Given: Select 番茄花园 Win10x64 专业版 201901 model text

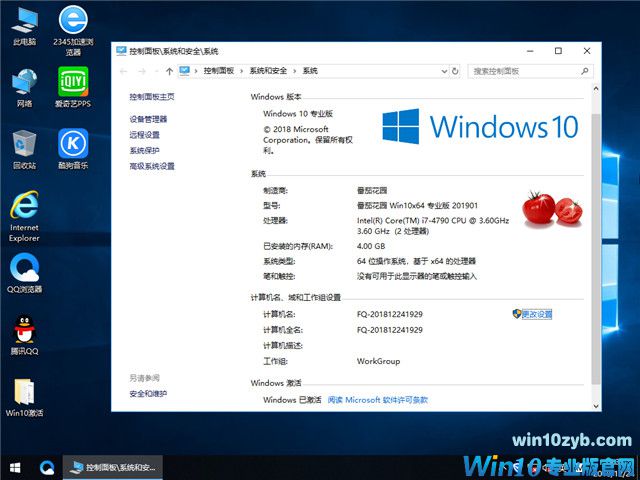Looking at the screenshot, I should pyautogui.click(x=417, y=205).
